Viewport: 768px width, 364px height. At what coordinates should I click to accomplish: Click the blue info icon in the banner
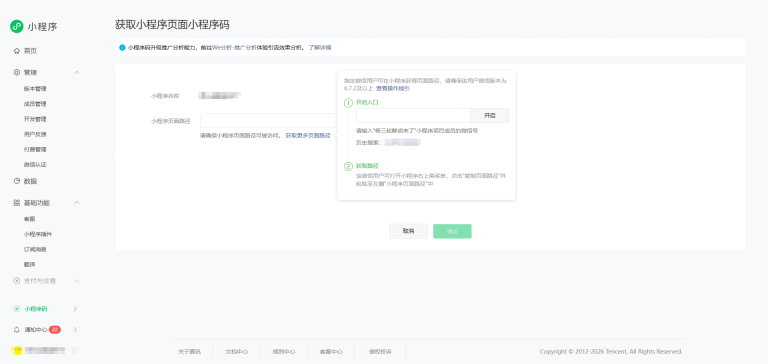(x=122, y=48)
